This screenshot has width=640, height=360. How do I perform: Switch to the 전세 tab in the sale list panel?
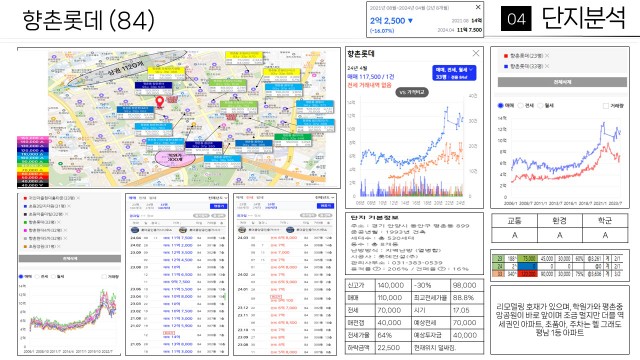pyautogui.click(x=142, y=198)
